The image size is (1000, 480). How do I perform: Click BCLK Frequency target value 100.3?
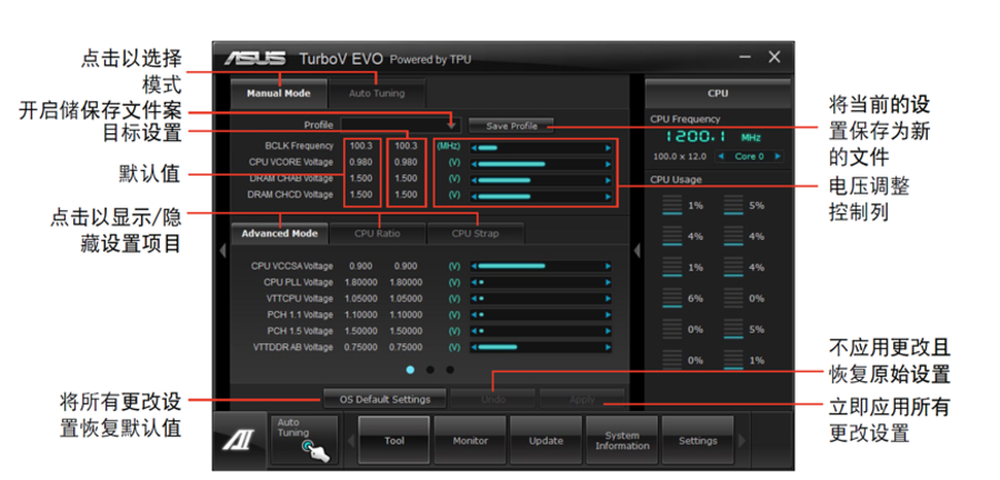point(406,146)
